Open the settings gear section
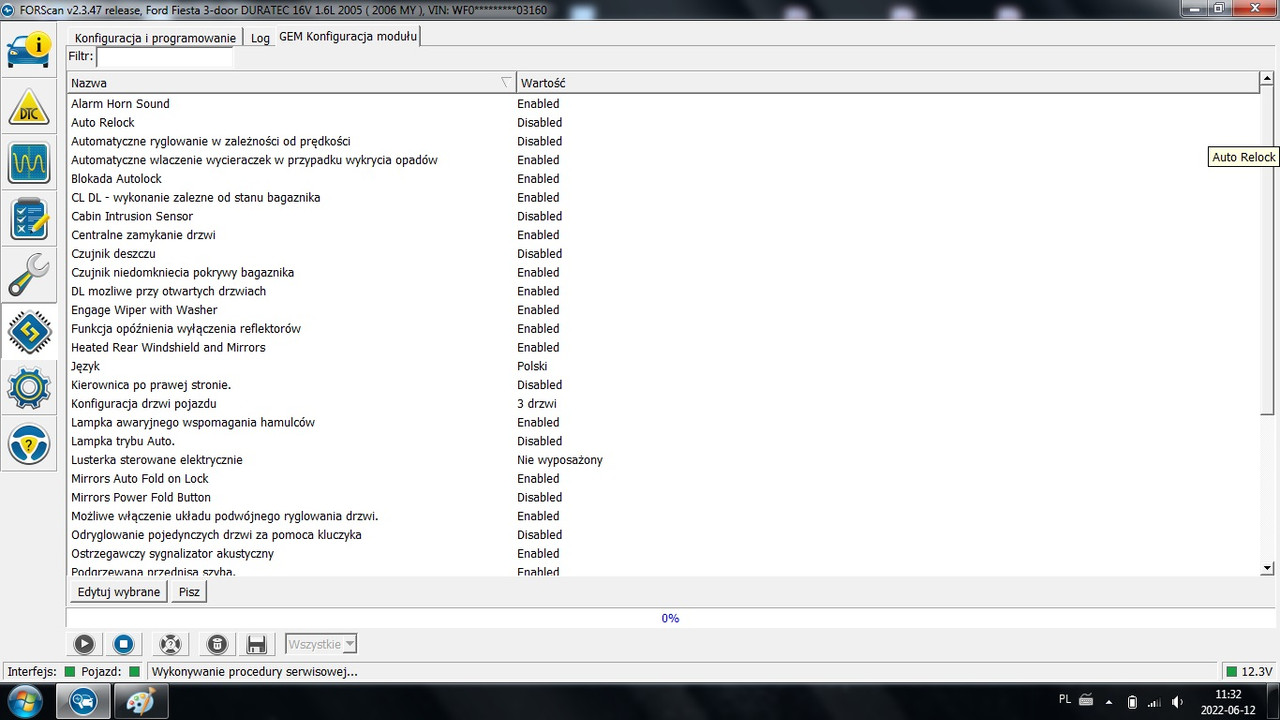Viewport: 1280px width, 720px height. (29, 388)
